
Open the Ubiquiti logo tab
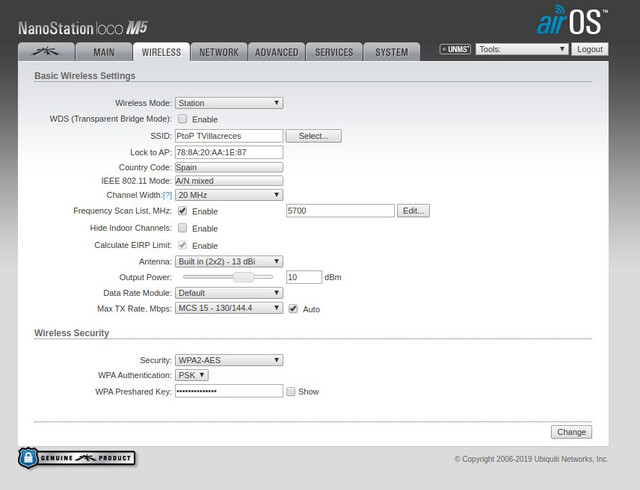point(46,52)
